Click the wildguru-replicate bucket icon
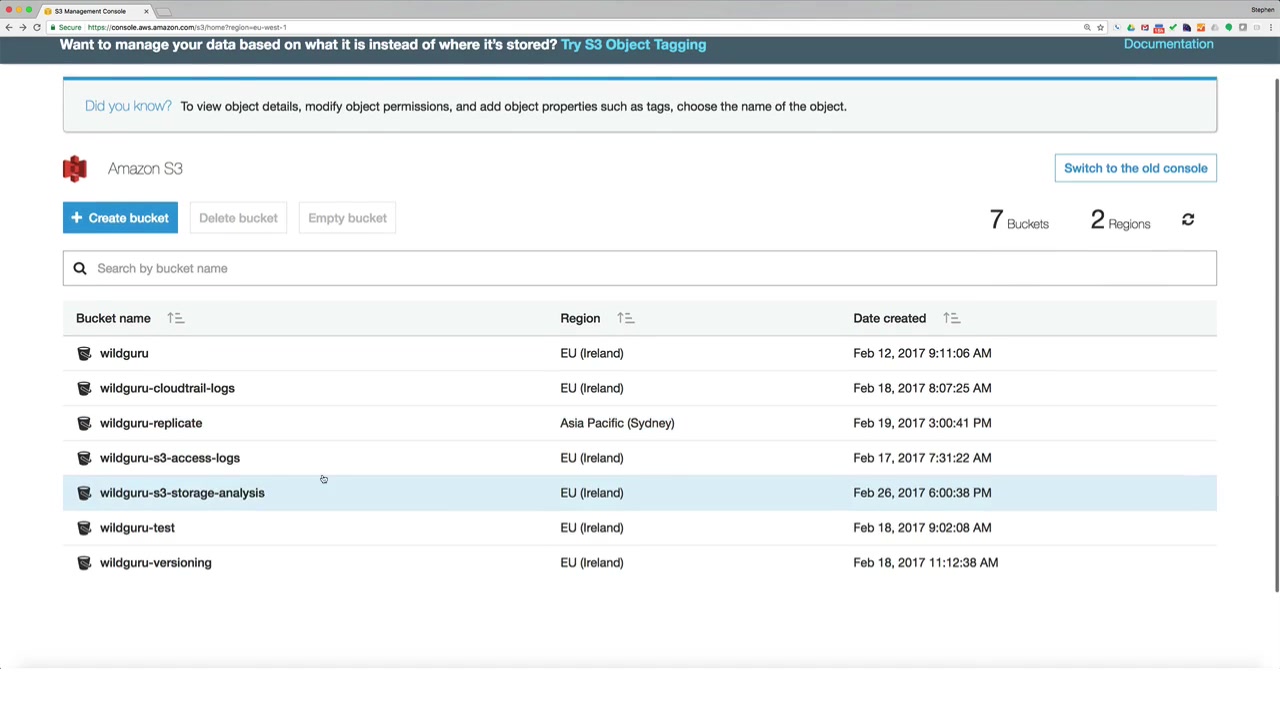The image size is (1280, 720). 84,423
